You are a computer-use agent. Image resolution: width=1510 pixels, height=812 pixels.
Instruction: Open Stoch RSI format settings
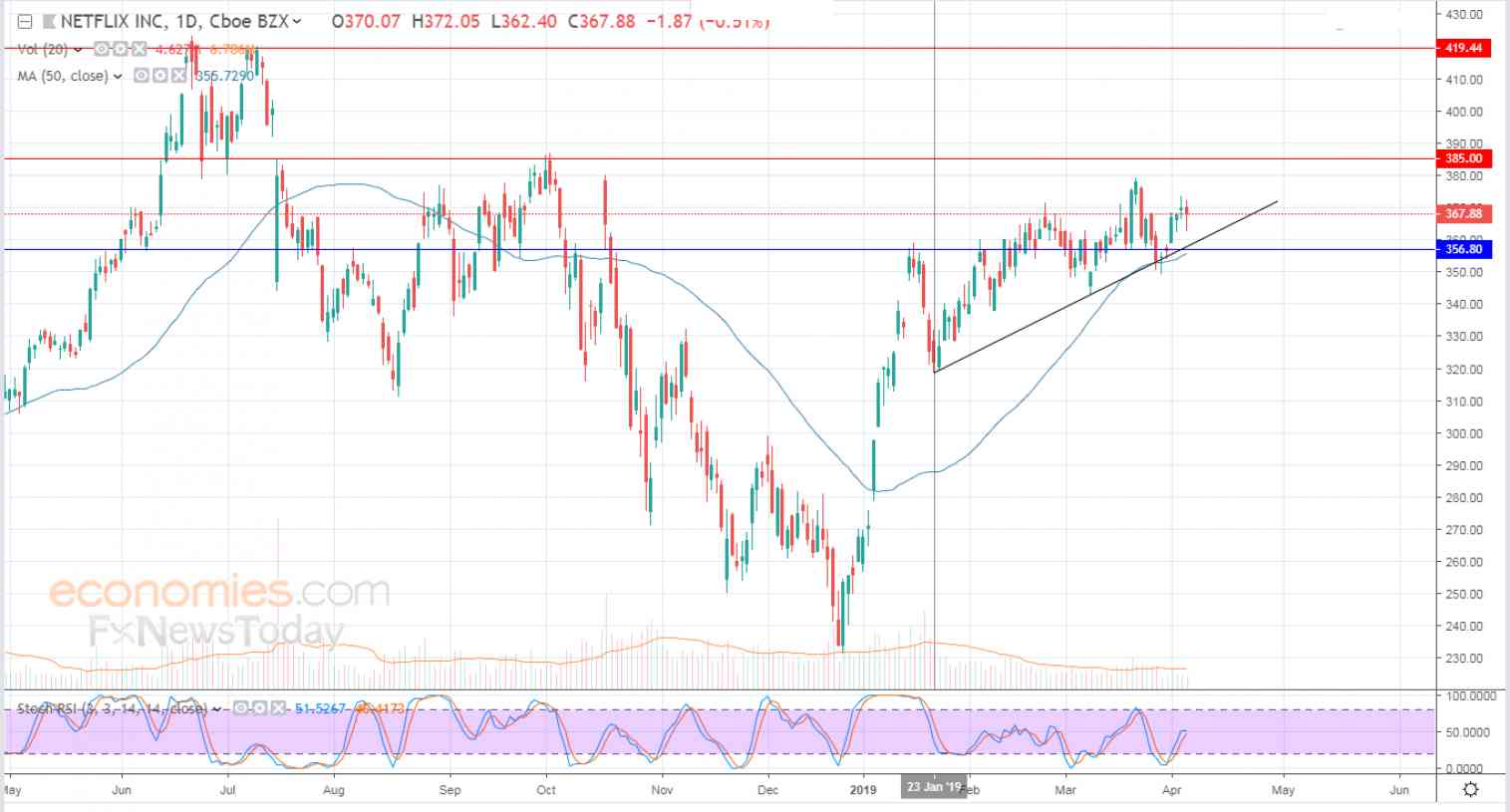point(258,708)
